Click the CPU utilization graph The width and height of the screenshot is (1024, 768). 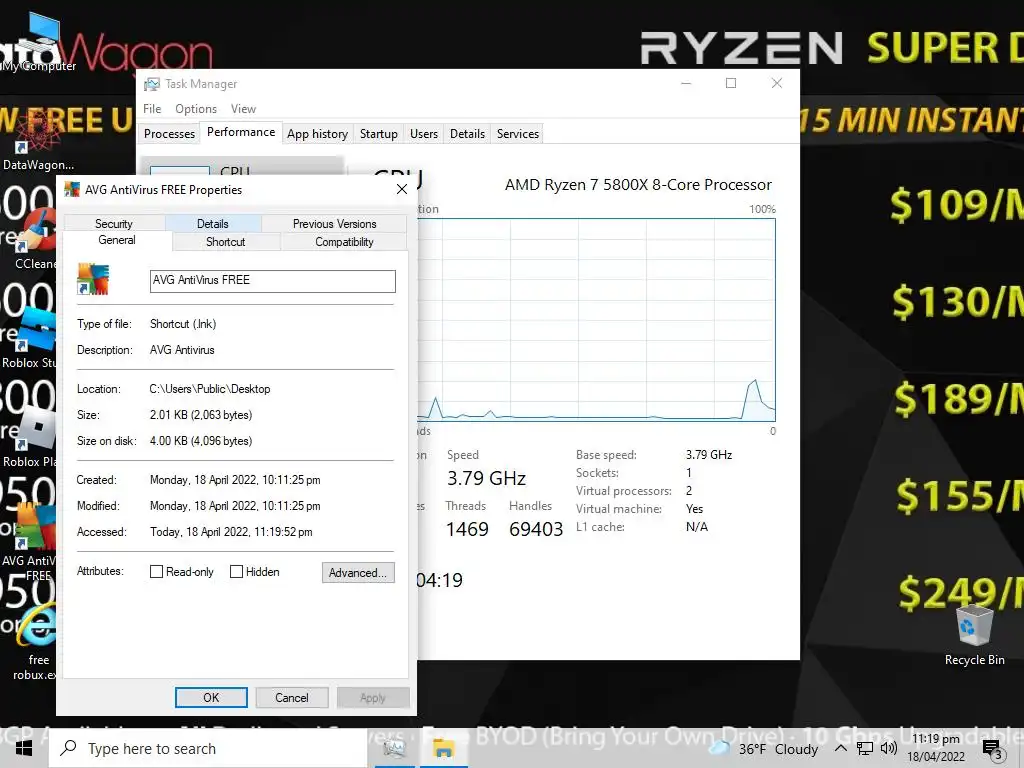(596, 319)
